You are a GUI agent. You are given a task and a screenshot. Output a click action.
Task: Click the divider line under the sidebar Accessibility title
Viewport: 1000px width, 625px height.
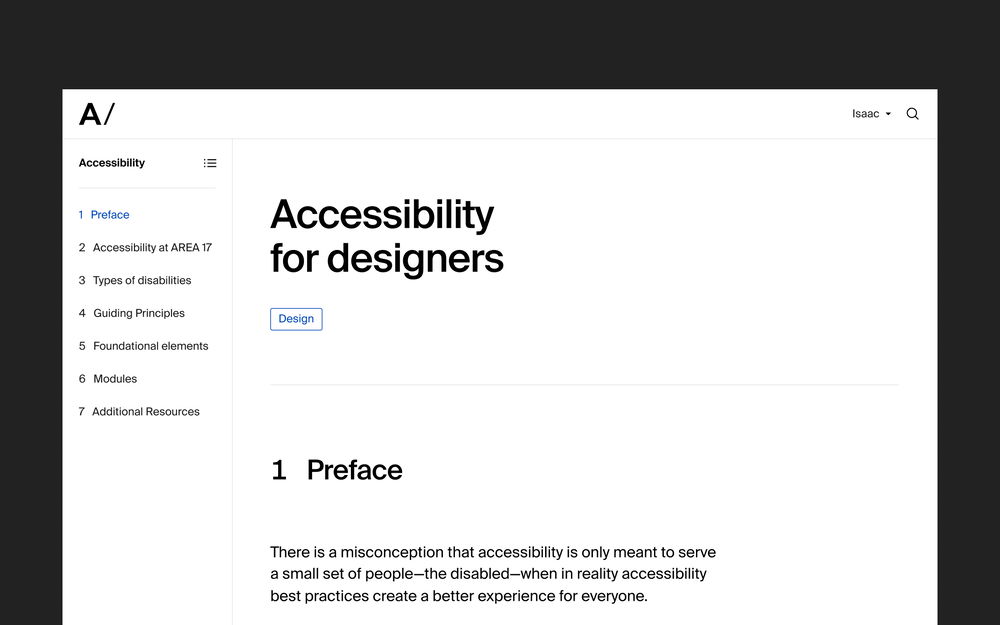[147, 188]
